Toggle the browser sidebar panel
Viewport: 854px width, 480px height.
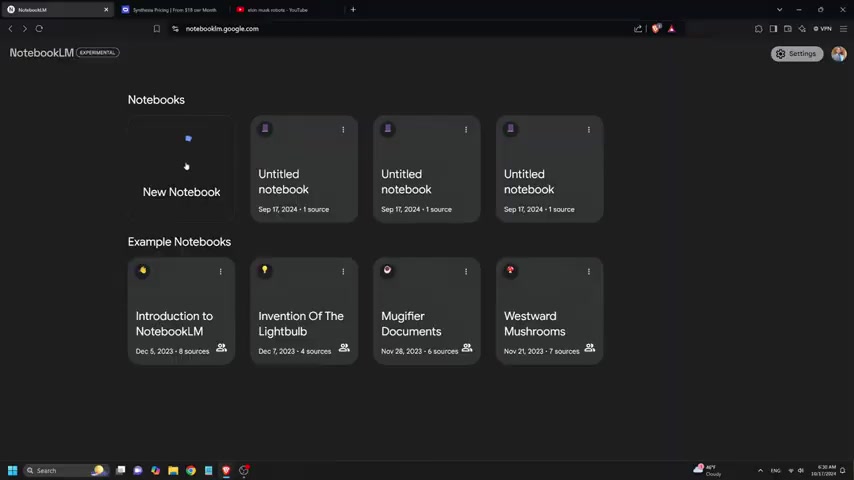point(773,29)
